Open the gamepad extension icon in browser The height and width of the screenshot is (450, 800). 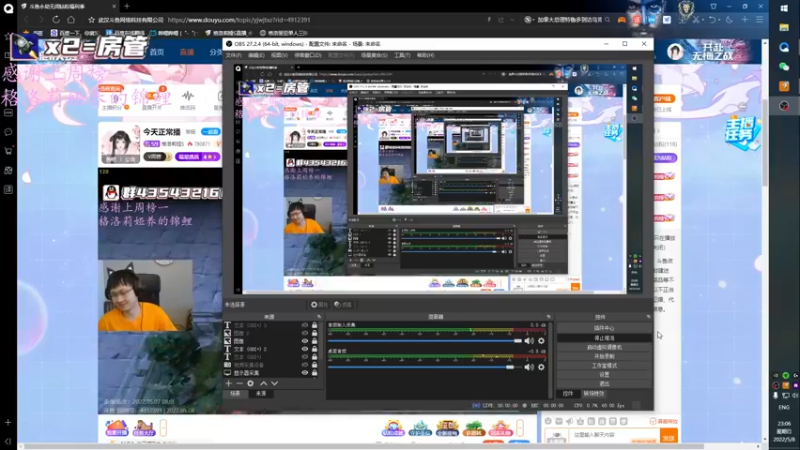[x=621, y=20]
